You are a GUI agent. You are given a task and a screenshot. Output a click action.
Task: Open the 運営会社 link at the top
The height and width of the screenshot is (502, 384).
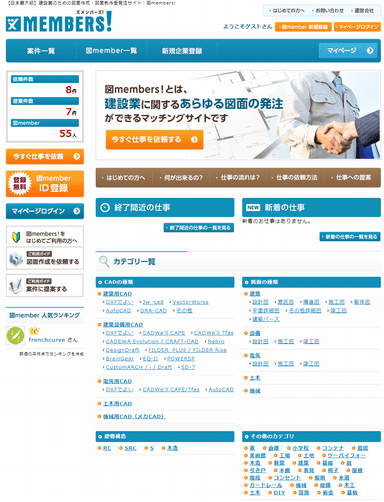[x=363, y=11]
